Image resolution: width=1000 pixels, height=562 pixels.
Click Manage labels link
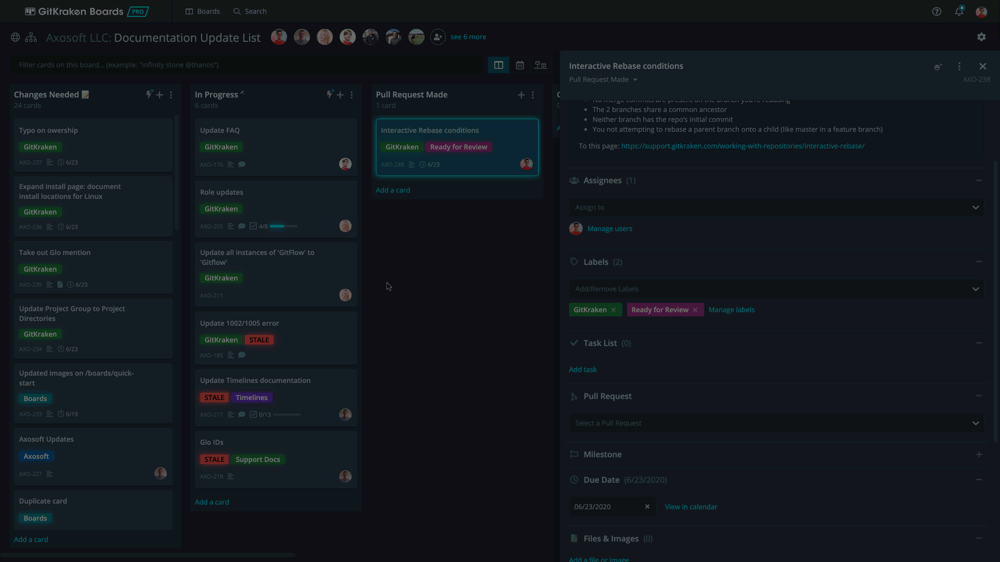coord(732,310)
